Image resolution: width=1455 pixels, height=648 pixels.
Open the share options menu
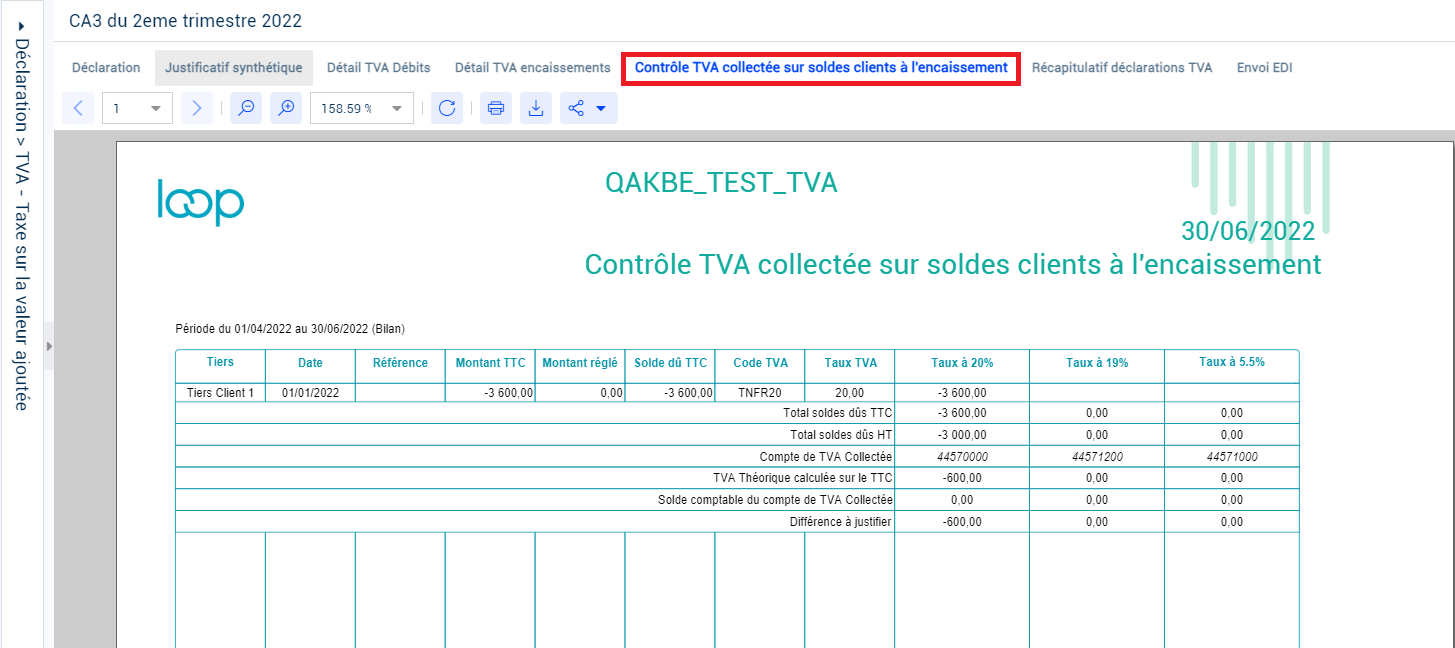pos(589,108)
